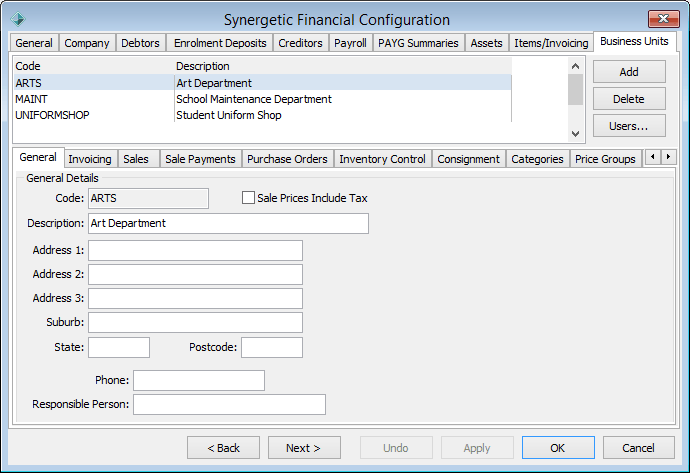
Task: Click the left tab scroll arrow
Action: click(x=653, y=157)
